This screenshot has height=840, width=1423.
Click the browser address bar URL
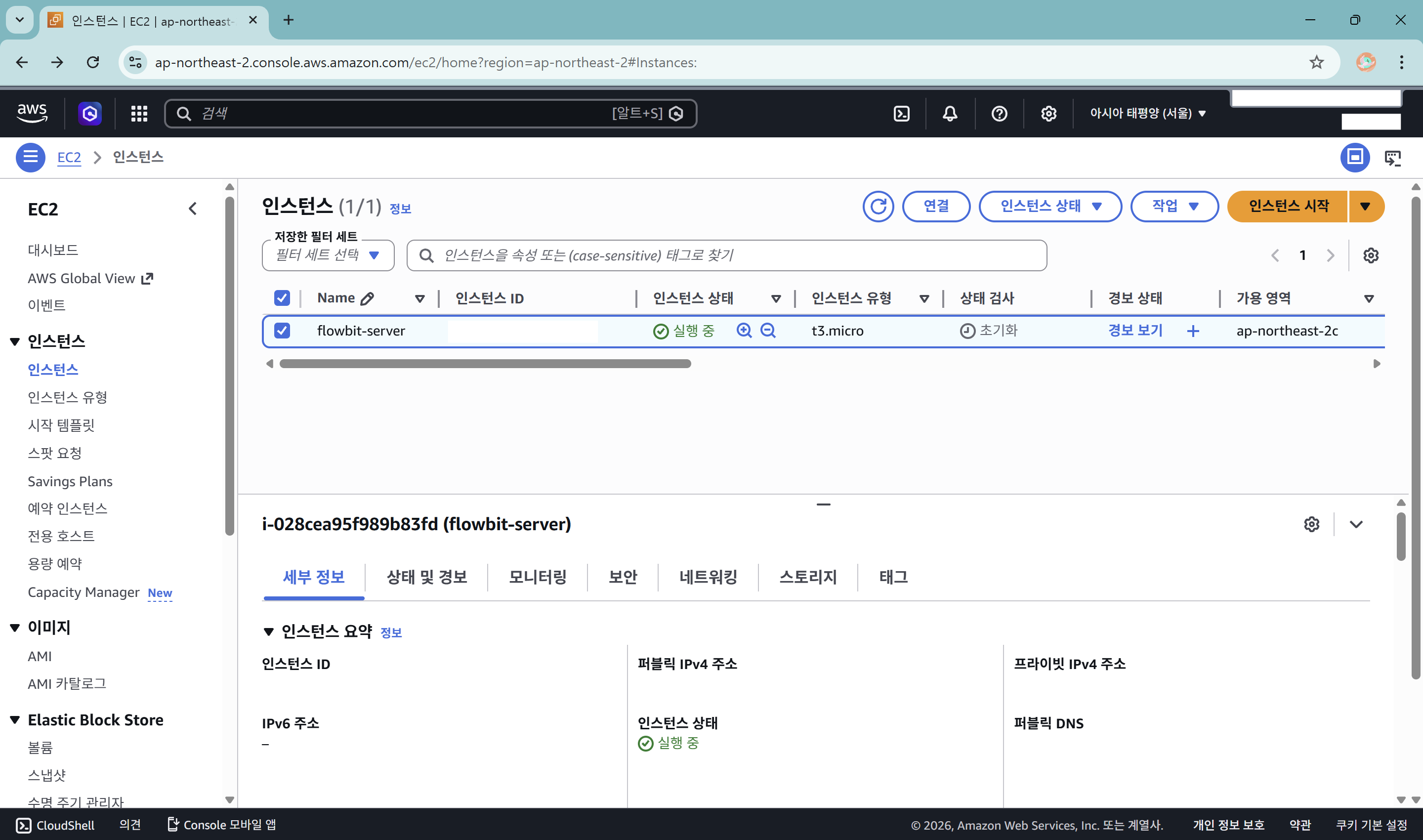click(x=425, y=62)
